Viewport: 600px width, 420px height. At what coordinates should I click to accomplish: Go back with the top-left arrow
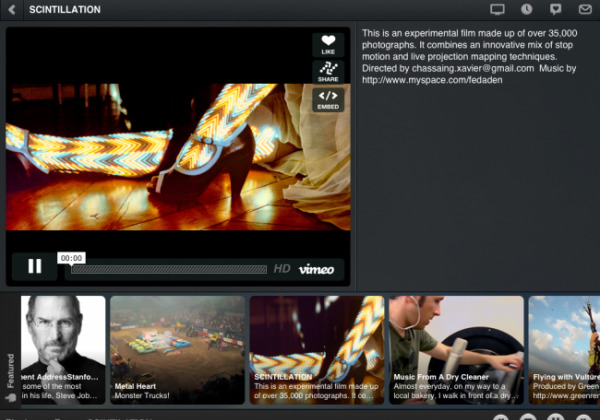click(x=12, y=10)
